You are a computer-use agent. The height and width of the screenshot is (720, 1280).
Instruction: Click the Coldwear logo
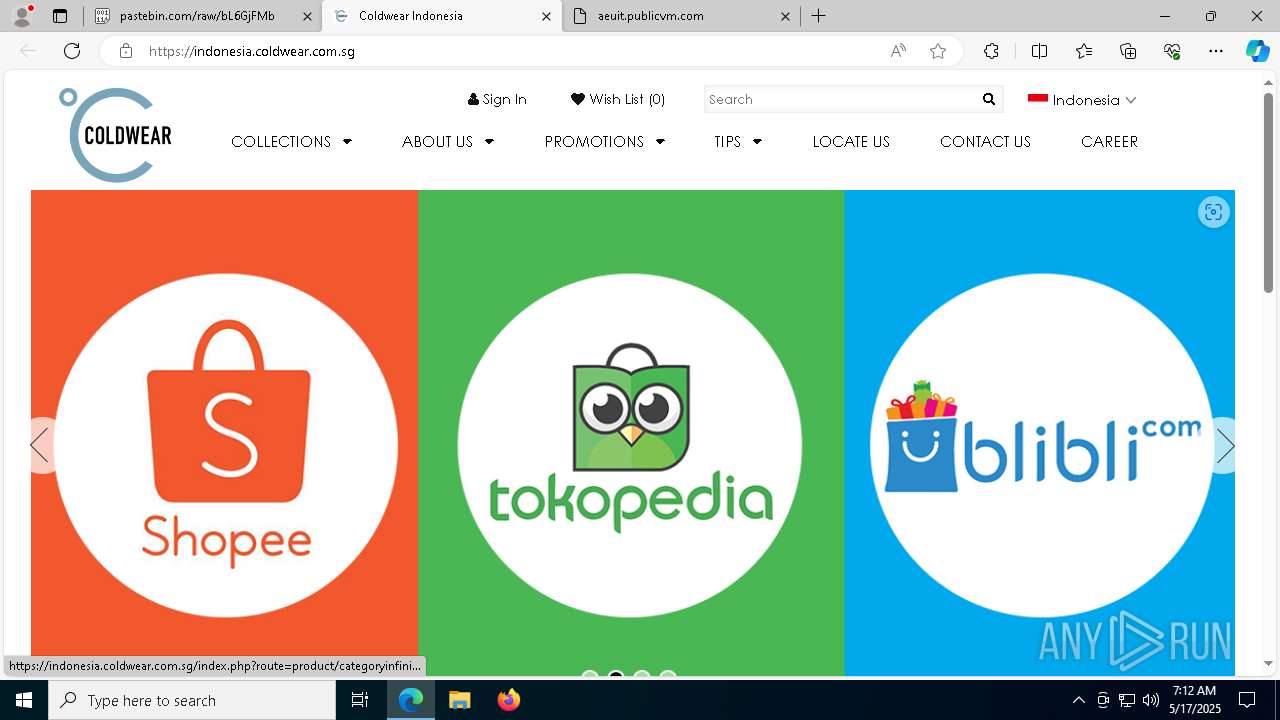coord(115,135)
